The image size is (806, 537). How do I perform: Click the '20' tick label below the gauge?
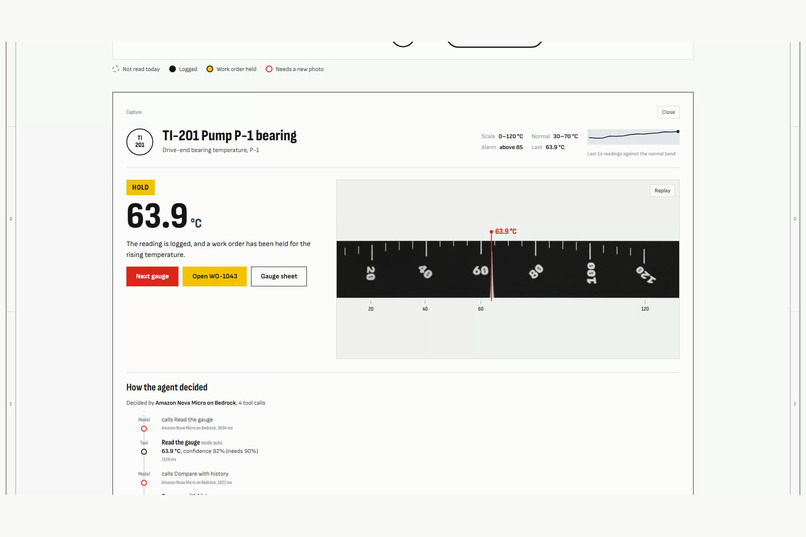371,309
